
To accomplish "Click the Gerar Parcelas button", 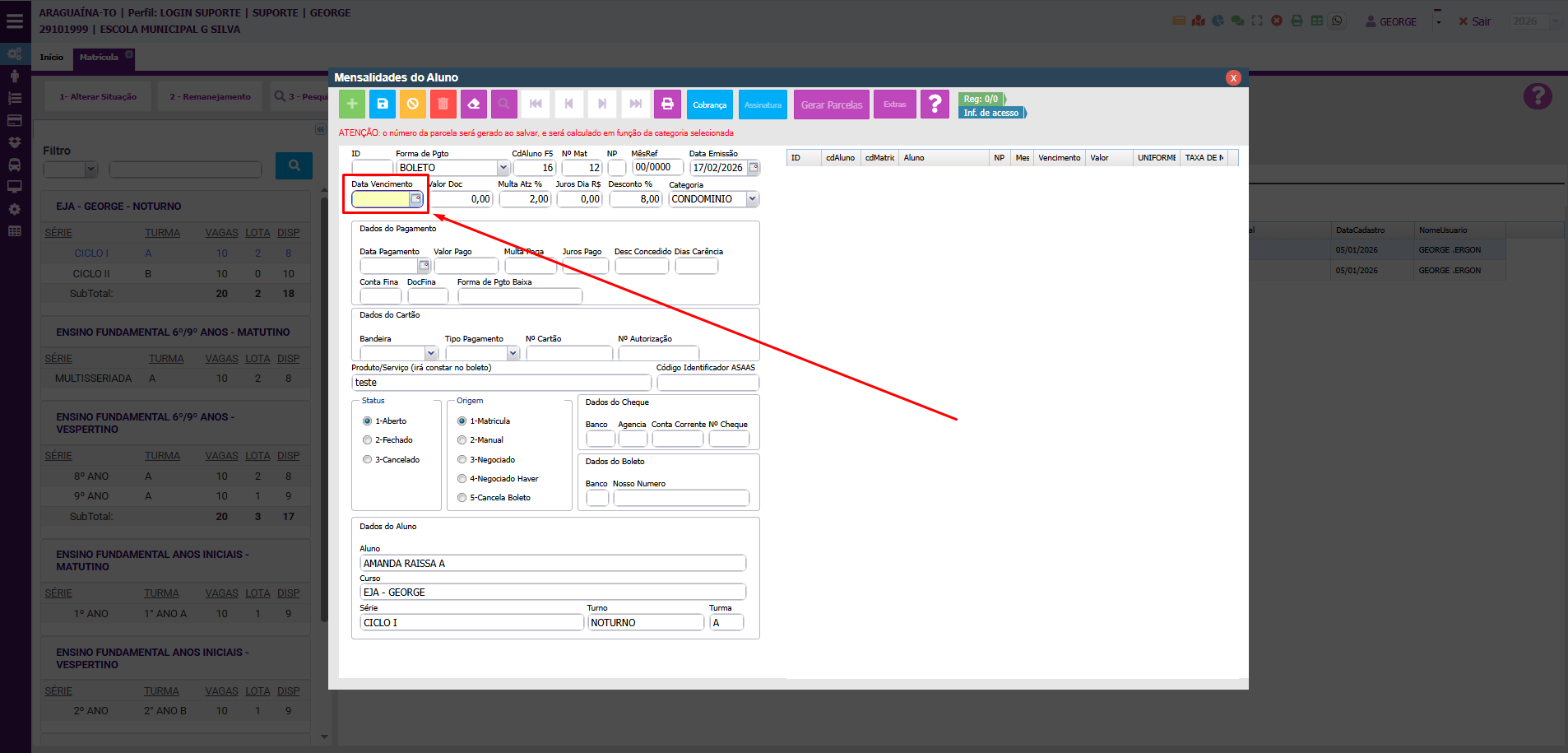I will point(831,105).
